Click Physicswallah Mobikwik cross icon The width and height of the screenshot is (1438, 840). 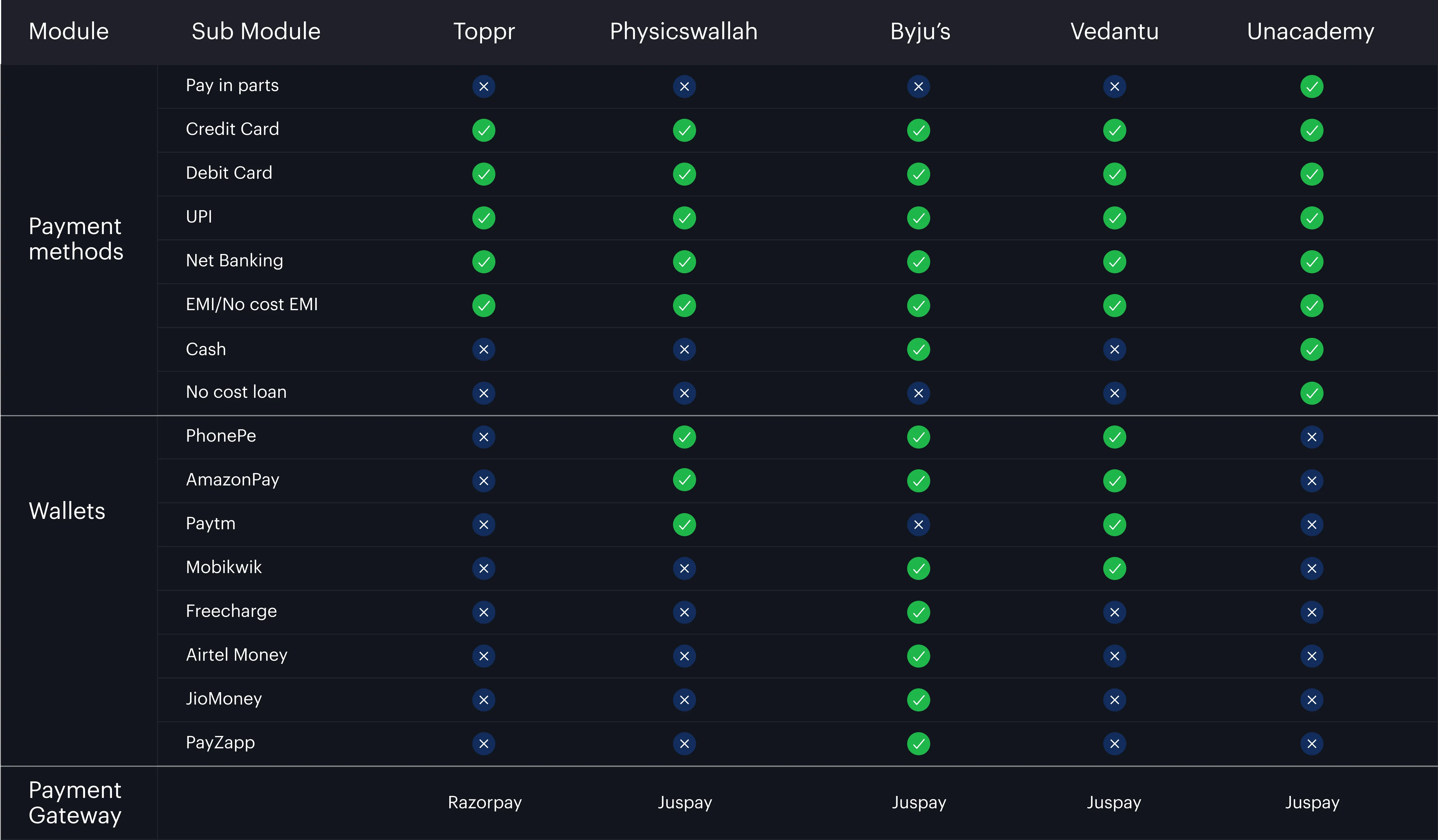(x=684, y=568)
